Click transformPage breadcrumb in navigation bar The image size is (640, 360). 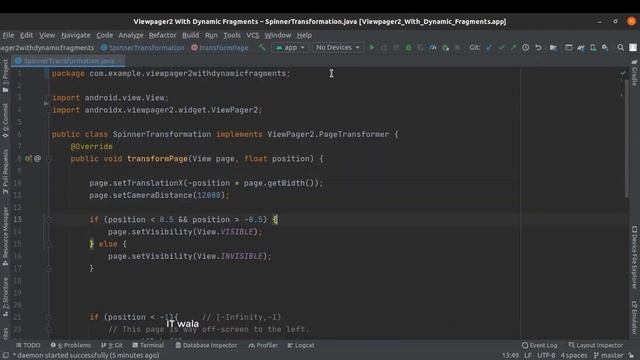coord(220,48)
